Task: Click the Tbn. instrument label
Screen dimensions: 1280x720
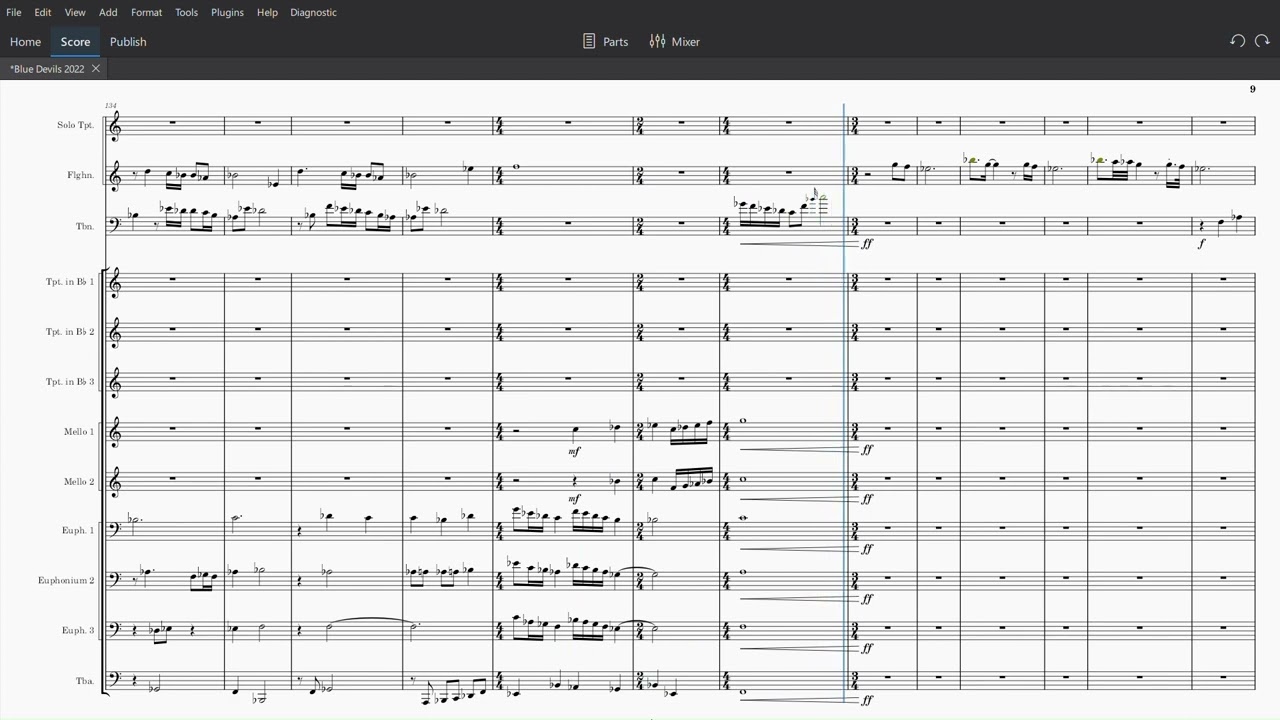Action: click(85, 226)
